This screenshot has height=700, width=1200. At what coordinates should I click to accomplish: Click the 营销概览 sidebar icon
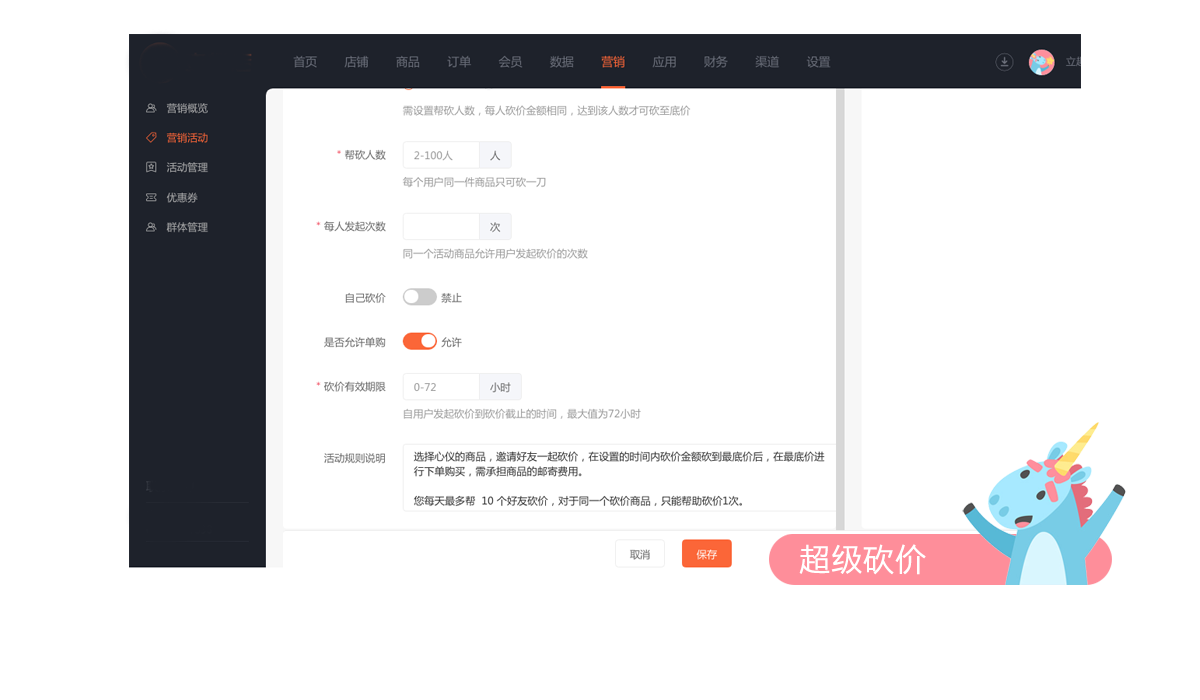click(151, 108)
